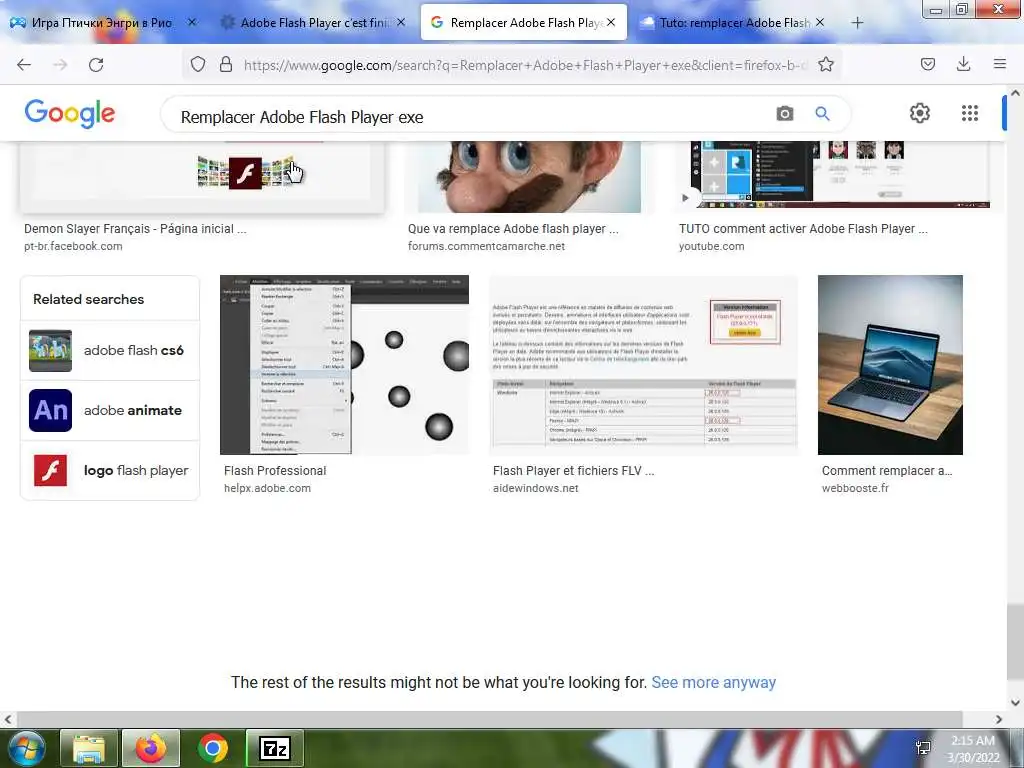Click the horizontal scrollbar right arrow
This screenshot has width=1024, height=768.
pos(999,719)
